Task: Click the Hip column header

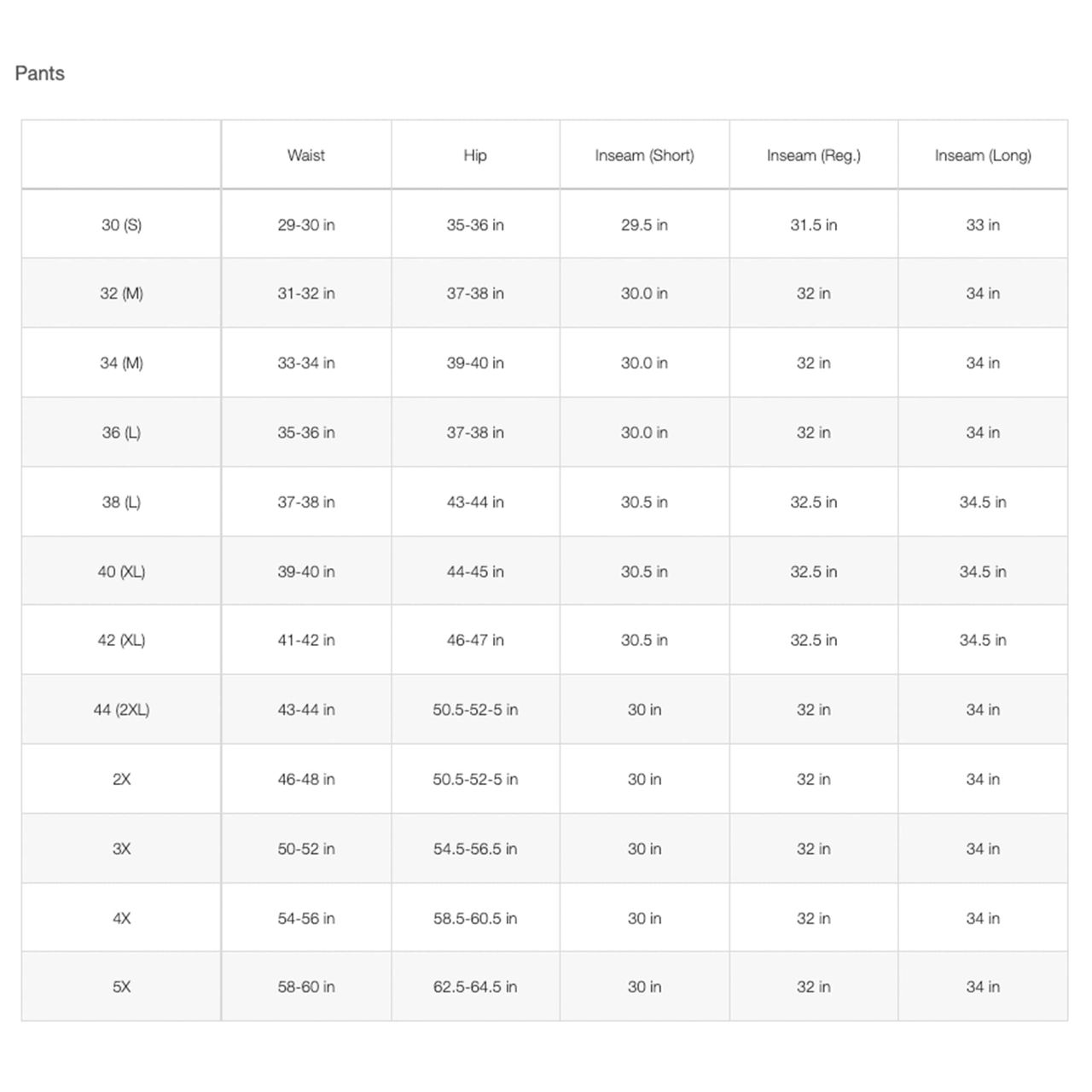Action: click(475, 155)
